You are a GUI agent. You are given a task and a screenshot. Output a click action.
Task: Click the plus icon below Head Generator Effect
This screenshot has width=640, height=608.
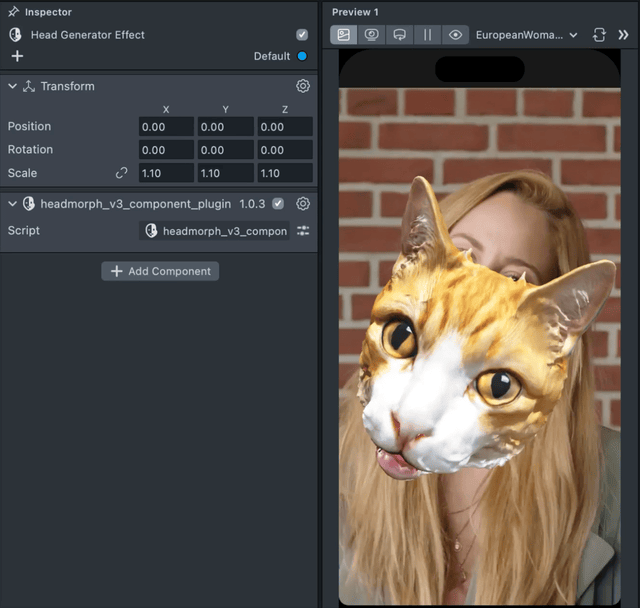[16, 56]
